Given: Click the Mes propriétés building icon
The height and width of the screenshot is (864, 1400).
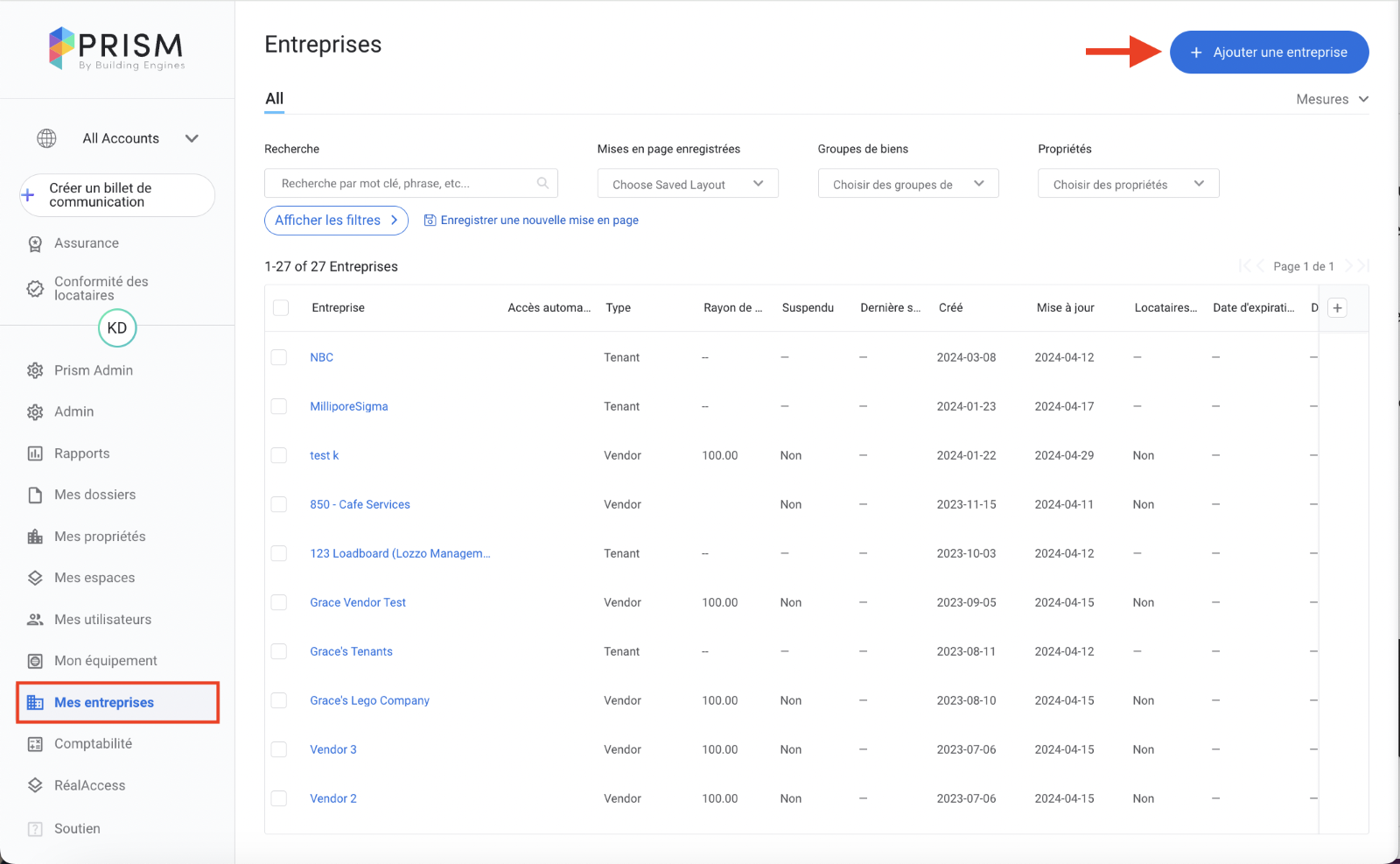Looking at the screenshot, I should click(x=35, y=537).
